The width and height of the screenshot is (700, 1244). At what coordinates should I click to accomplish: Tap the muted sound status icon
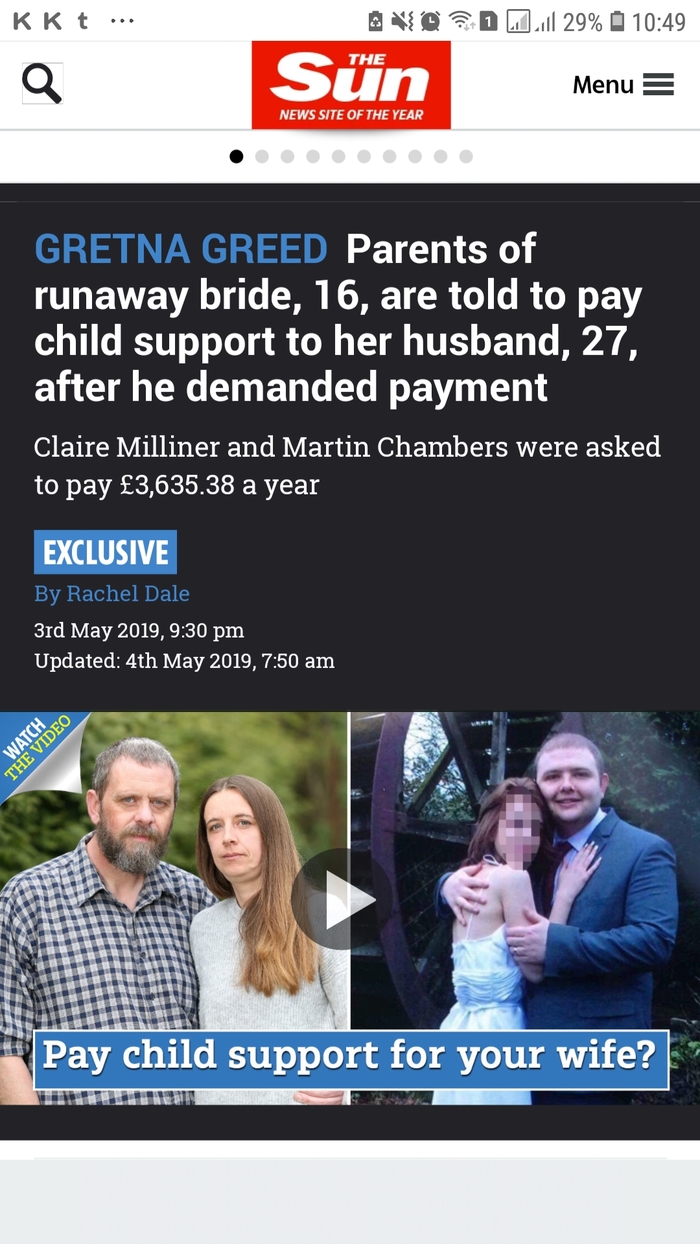[x=405, y=21]
